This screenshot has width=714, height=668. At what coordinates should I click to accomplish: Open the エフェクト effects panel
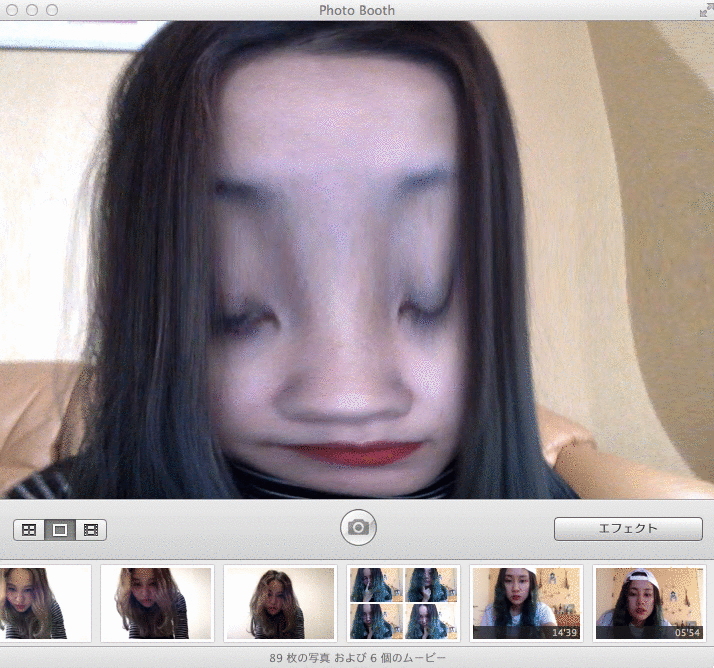[x=628, y=529]
